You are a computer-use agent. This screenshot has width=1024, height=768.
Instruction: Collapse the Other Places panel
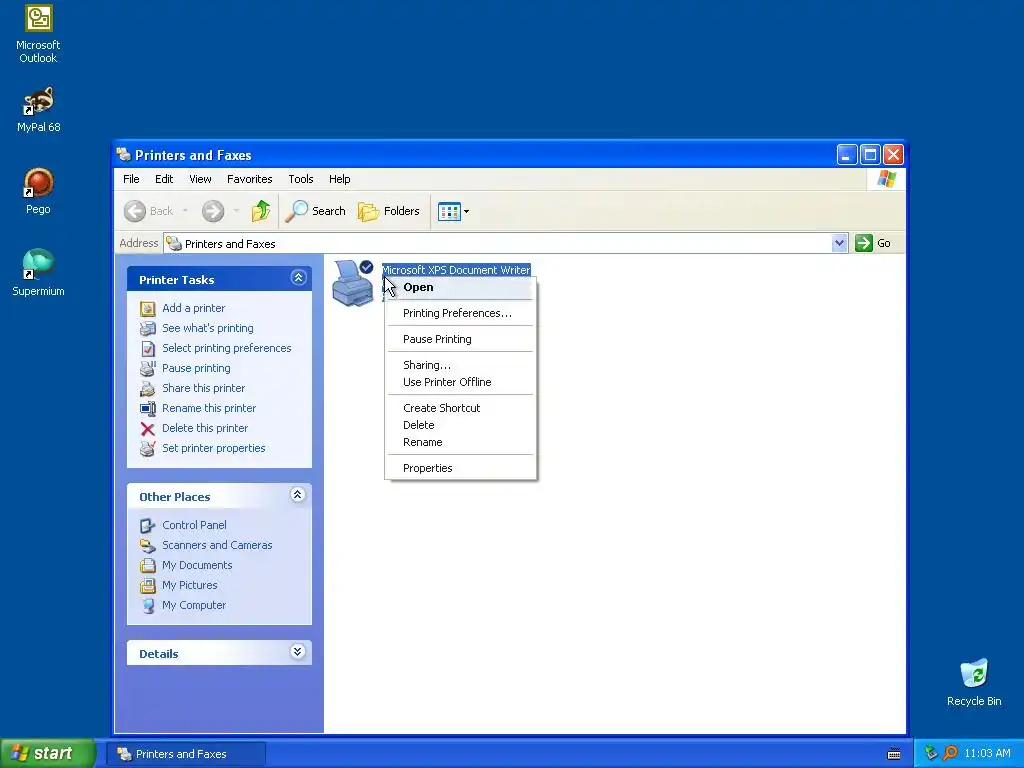click(298, 495)
